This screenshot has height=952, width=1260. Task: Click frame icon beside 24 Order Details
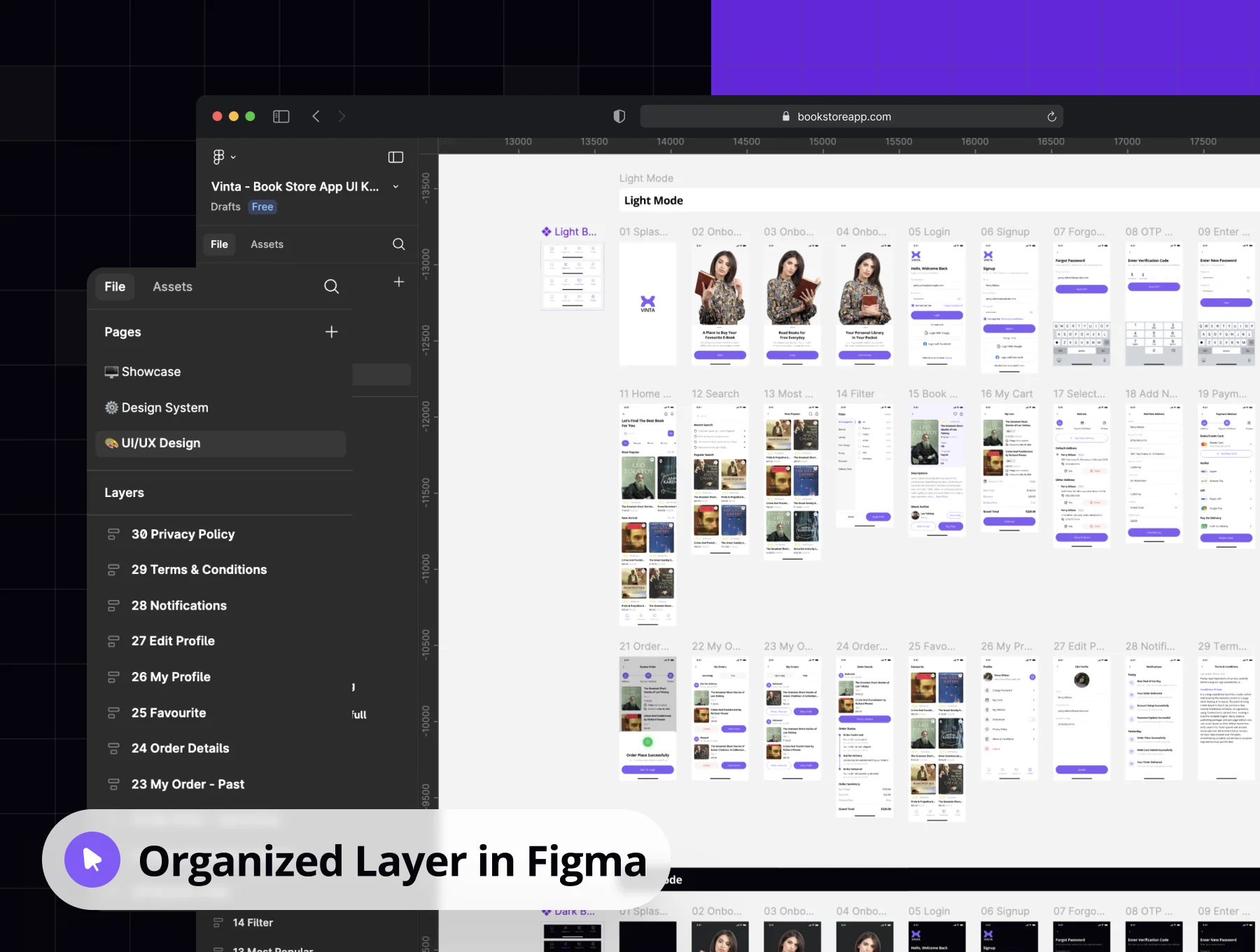pos(113,748)
